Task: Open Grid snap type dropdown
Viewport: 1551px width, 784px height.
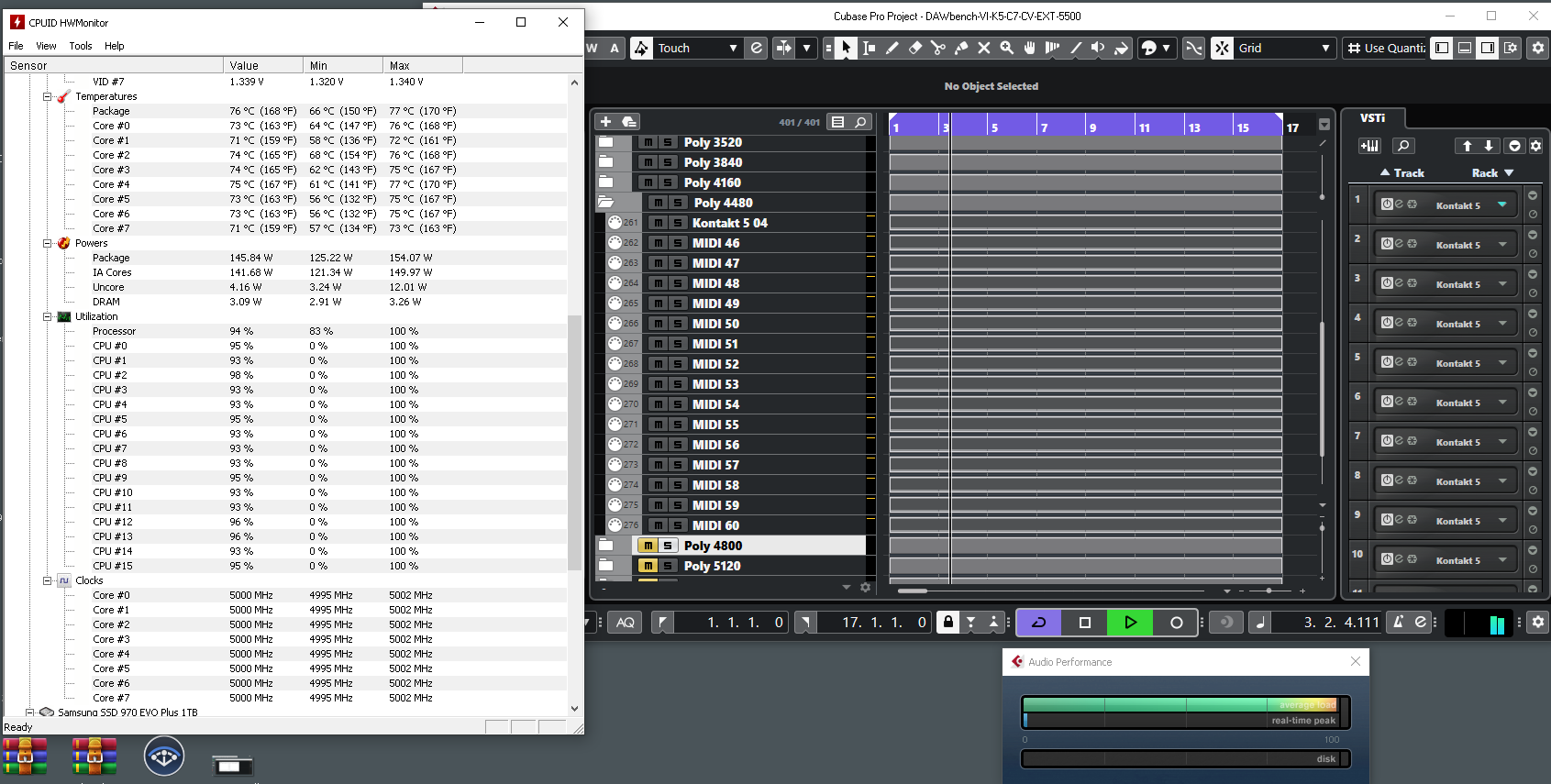Action: click(1284, 48)
